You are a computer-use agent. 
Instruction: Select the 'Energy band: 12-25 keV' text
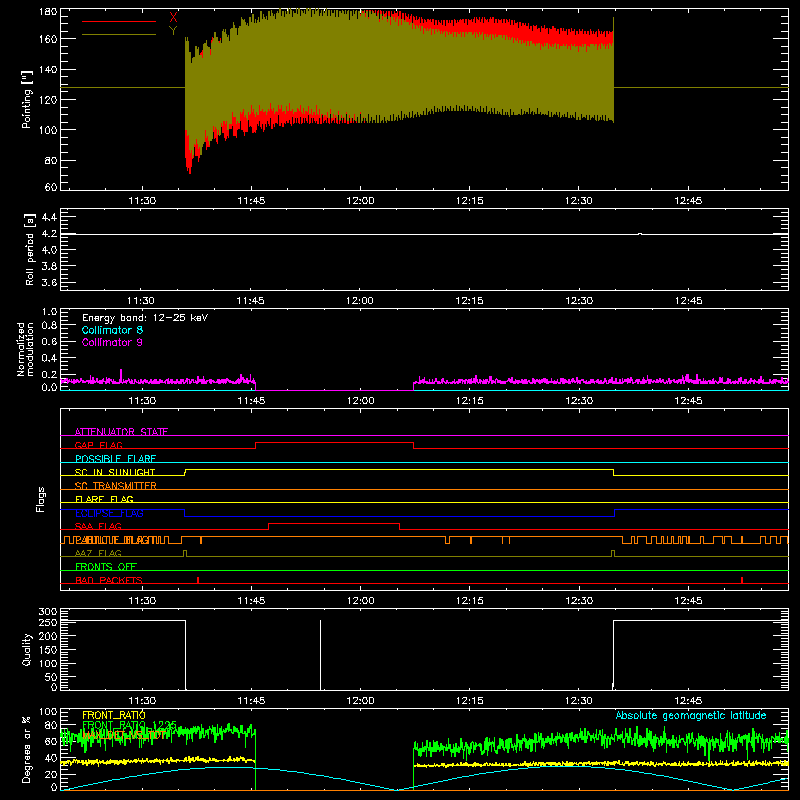[145, 318]
